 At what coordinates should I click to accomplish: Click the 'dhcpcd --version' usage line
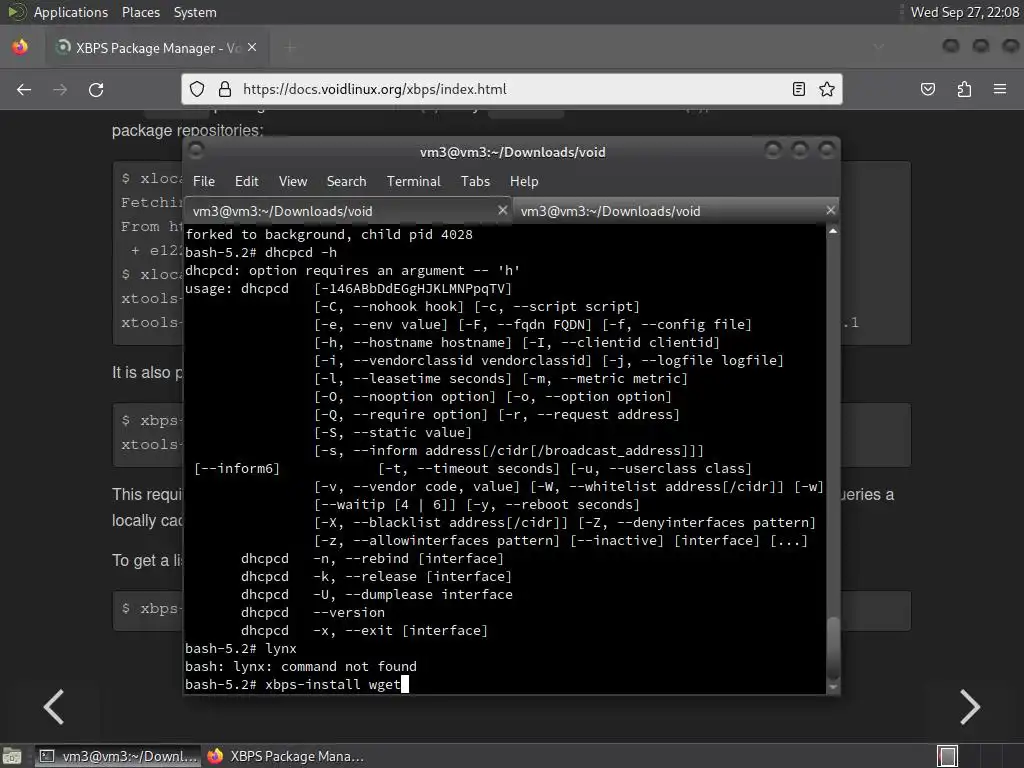click(x=313, y=613)
